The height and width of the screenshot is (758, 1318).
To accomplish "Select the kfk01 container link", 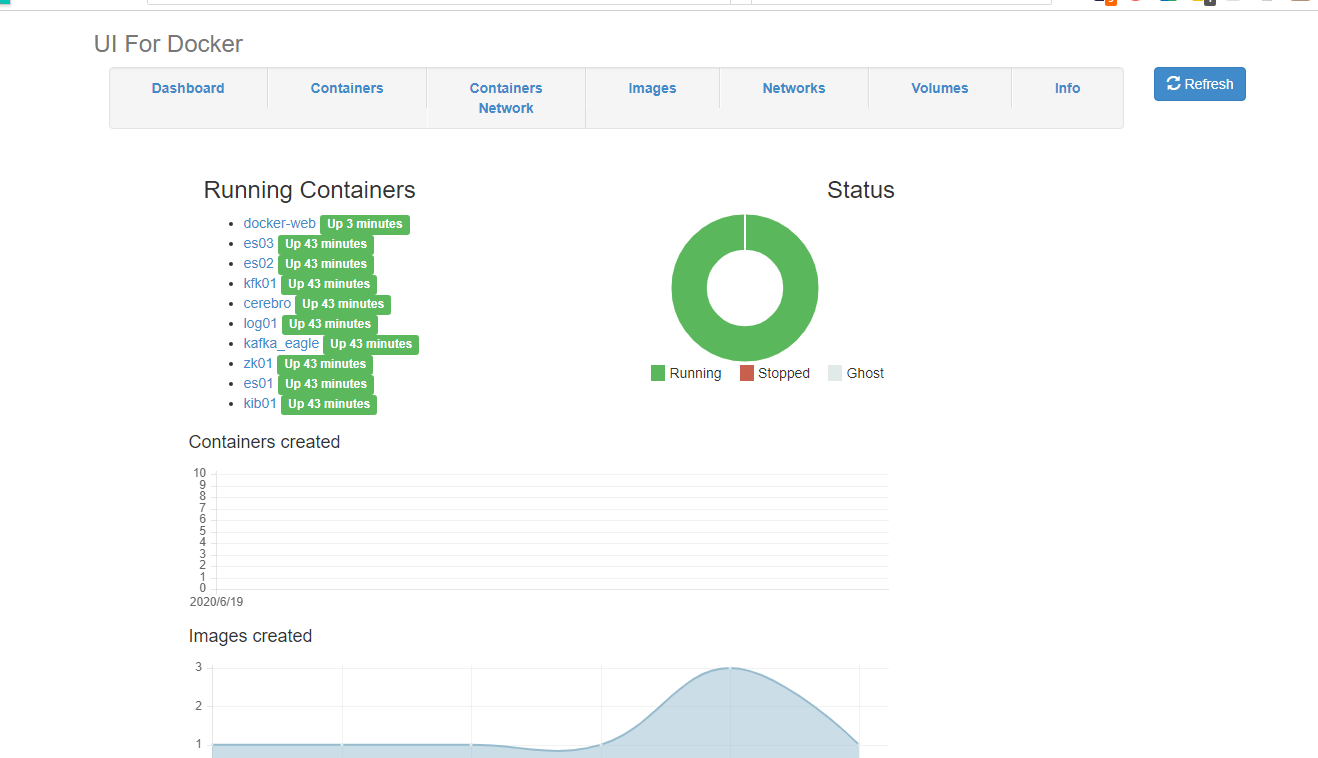I will click(x=260, y=283).
